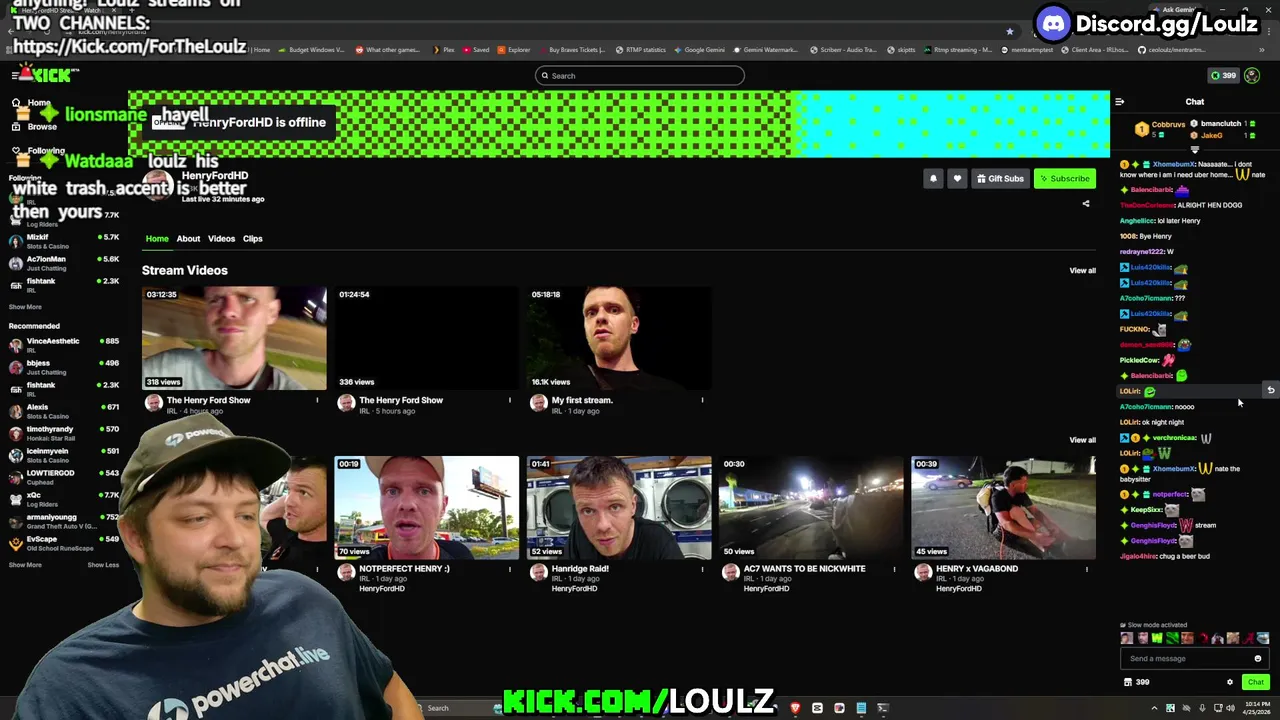Play AC7 WANTS TO BE NICKWHITE clip
Viewport: 1280px width, 720px height.
(811, 508)
